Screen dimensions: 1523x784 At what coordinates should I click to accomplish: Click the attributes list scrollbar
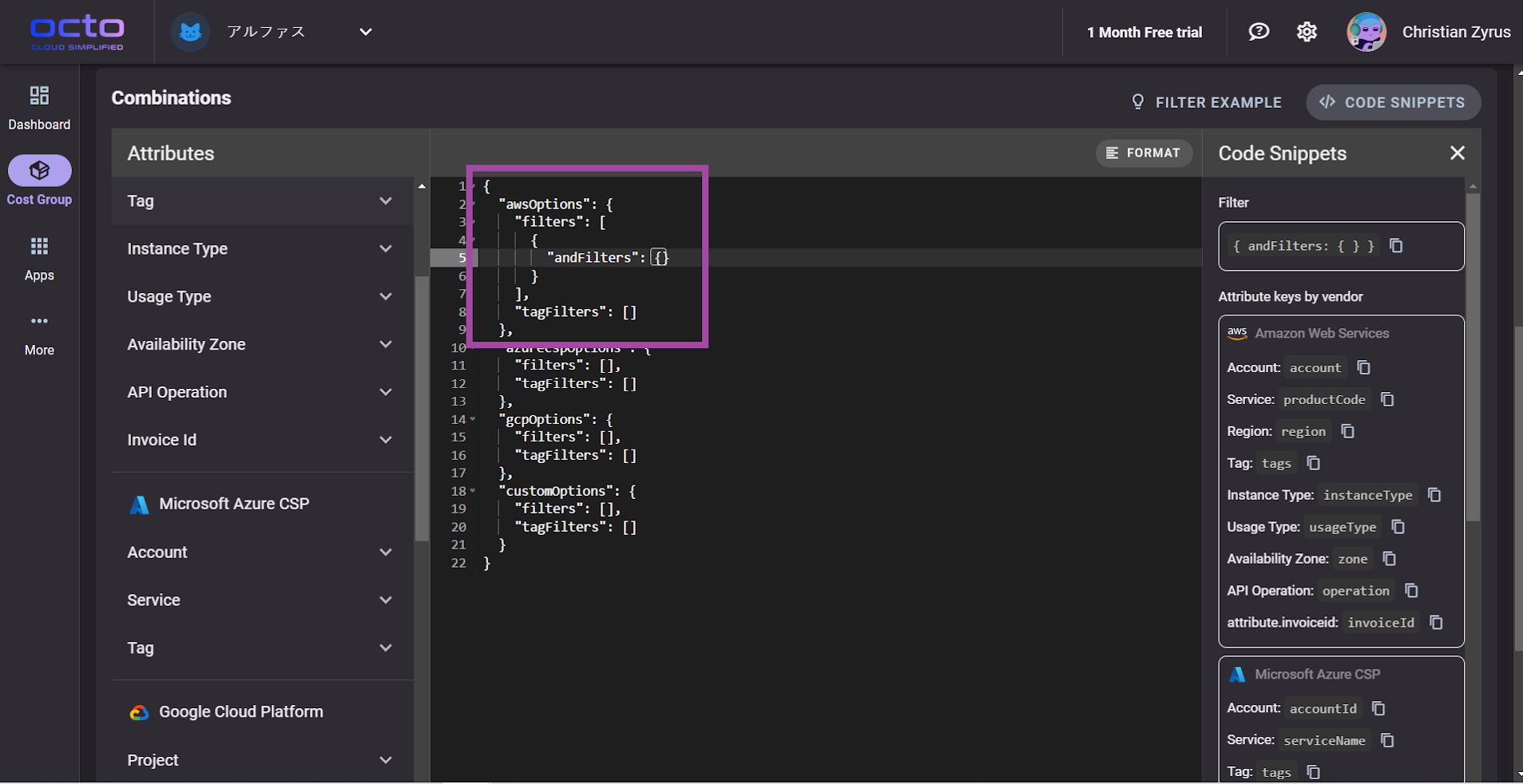click(x=422, y=407)
